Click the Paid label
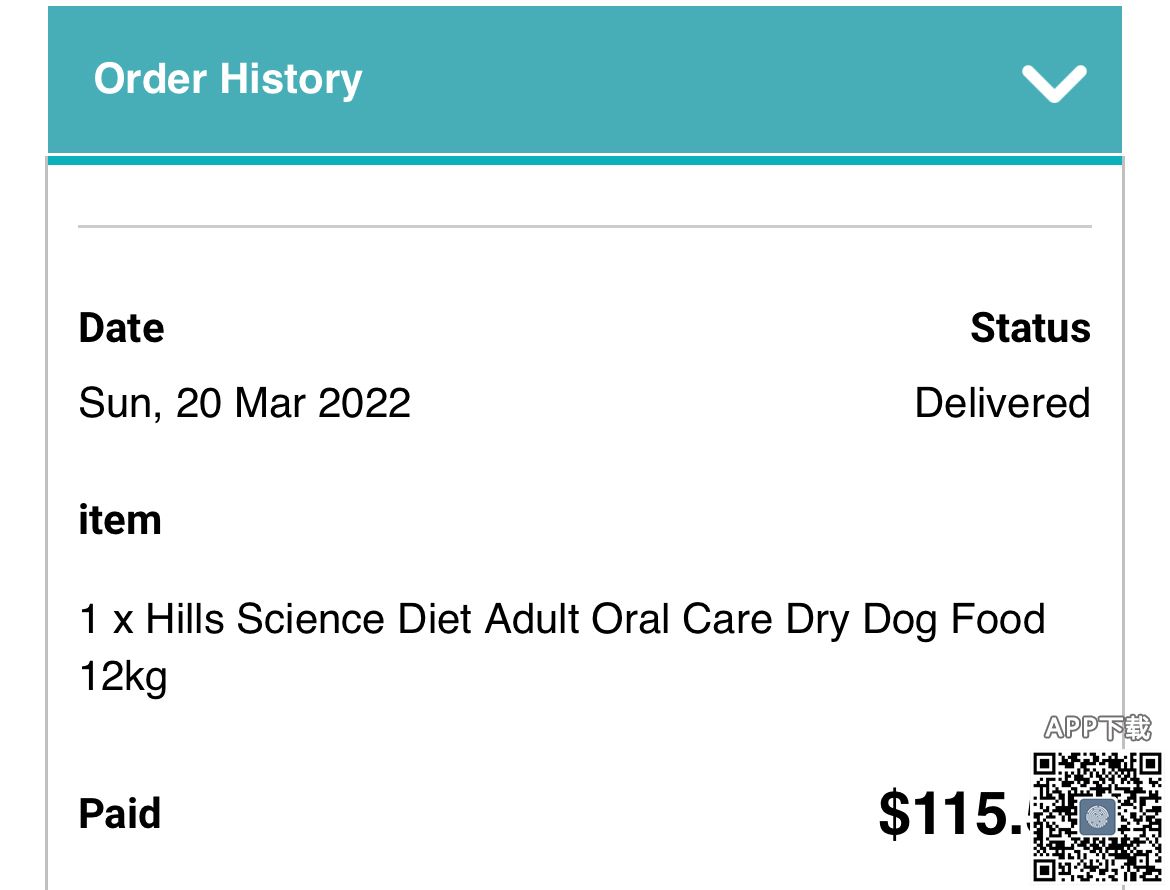The image size is (1170, 890). (120, 813)
